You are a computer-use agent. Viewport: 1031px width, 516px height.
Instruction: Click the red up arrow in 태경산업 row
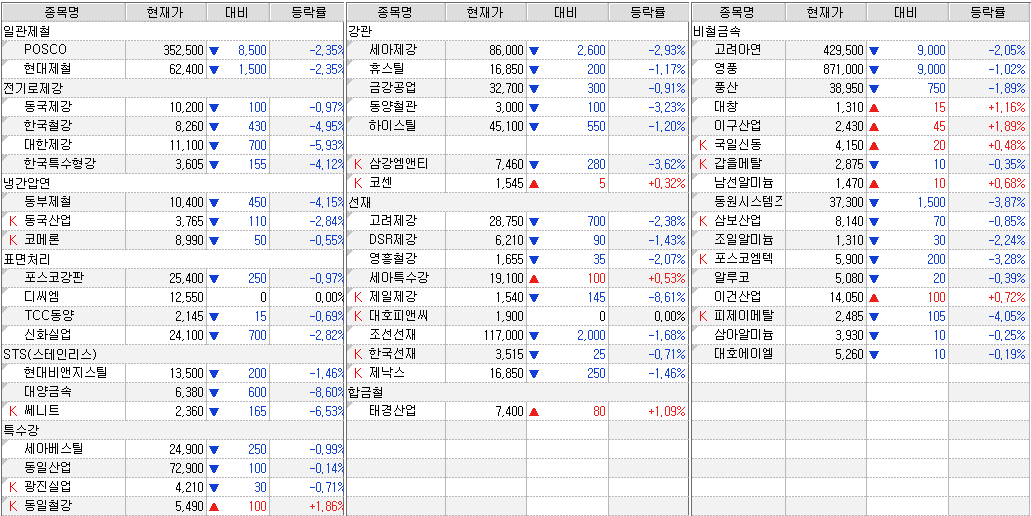tap(534, 411)
